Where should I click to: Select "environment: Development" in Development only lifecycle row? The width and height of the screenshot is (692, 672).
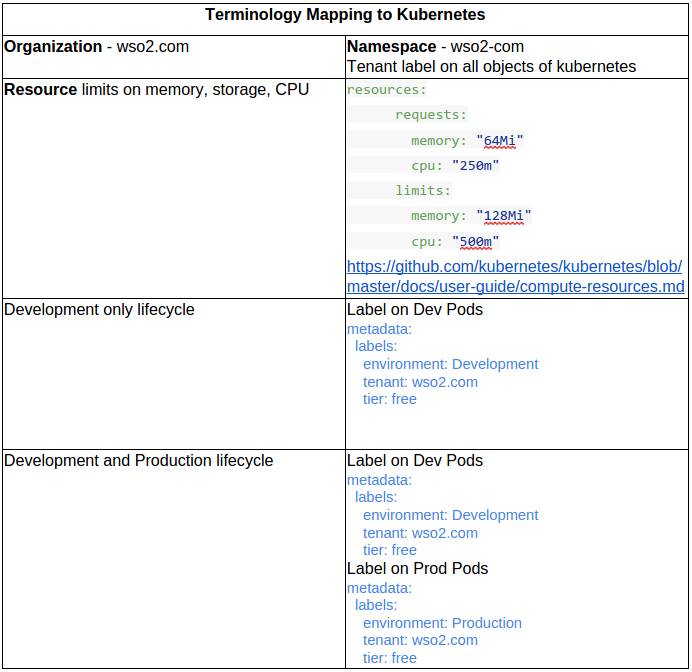[451, 364]
